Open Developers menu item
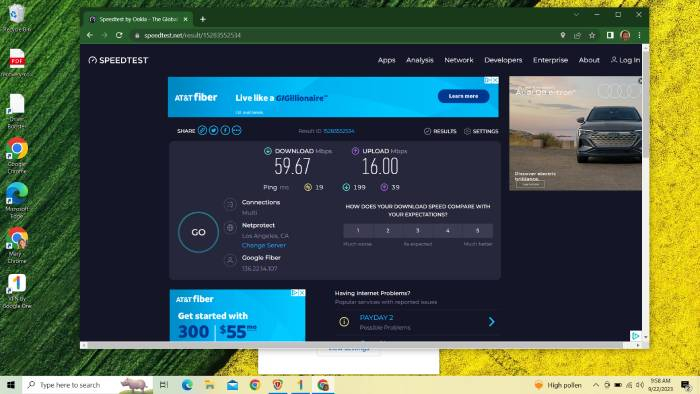Screen dimensions: 700x394 coord(503,60)
